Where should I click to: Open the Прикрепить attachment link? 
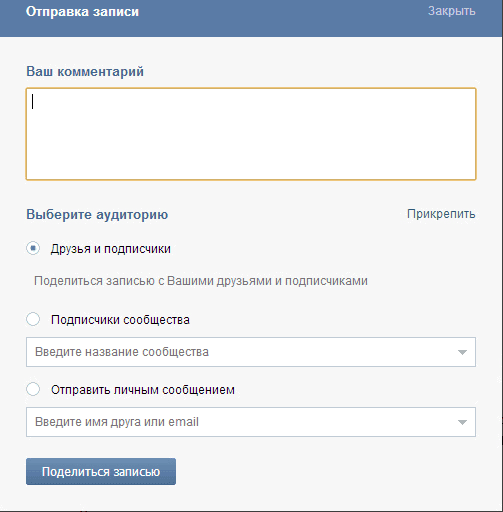pos(441,214)
